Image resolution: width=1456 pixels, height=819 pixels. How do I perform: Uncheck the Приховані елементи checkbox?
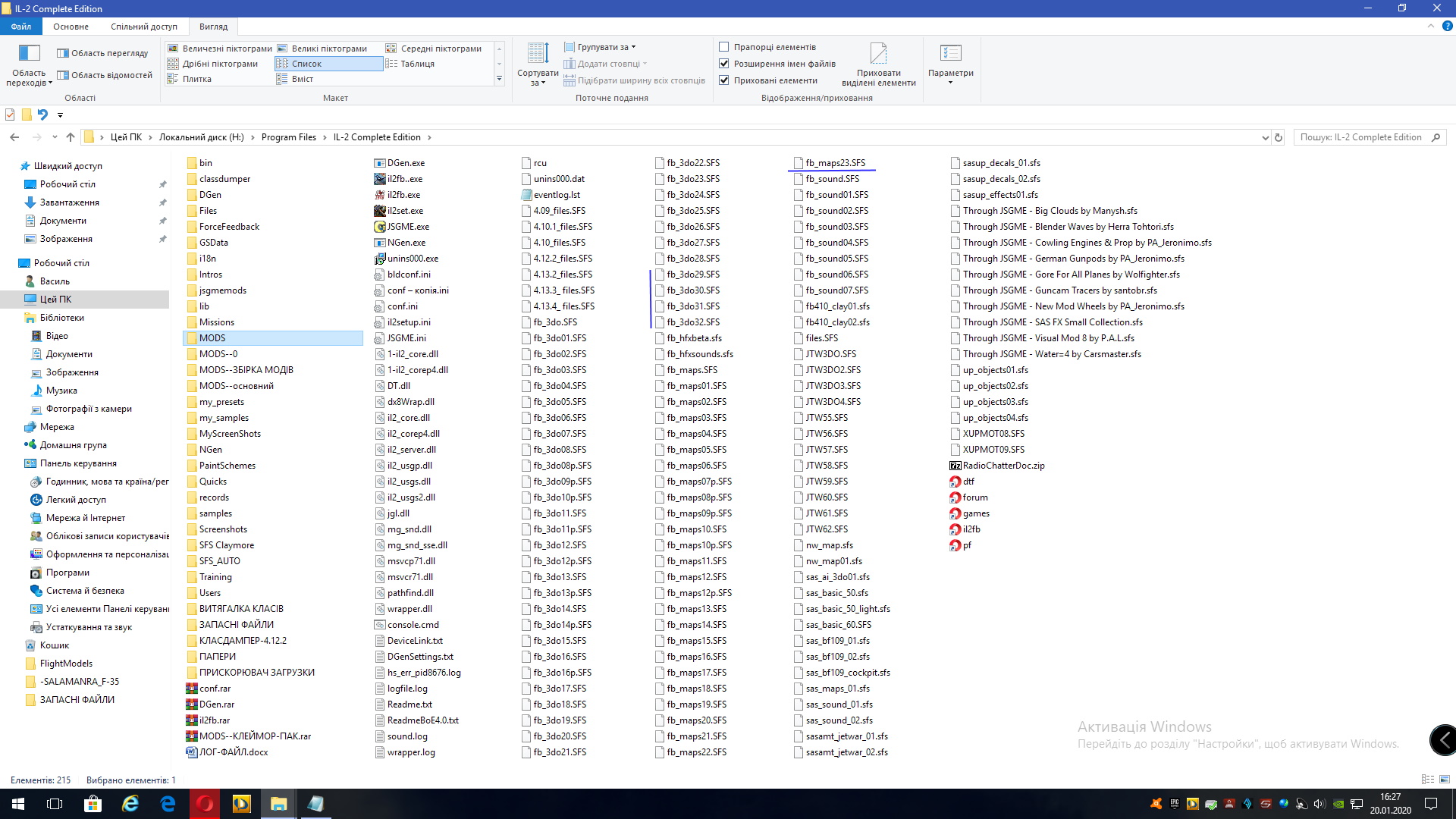pos(724,80)
